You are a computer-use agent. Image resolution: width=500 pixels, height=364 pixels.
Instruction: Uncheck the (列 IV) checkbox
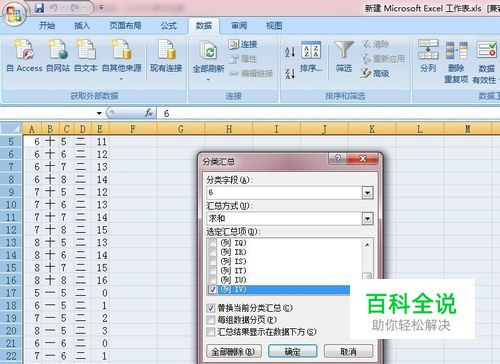tap(212, 289)
